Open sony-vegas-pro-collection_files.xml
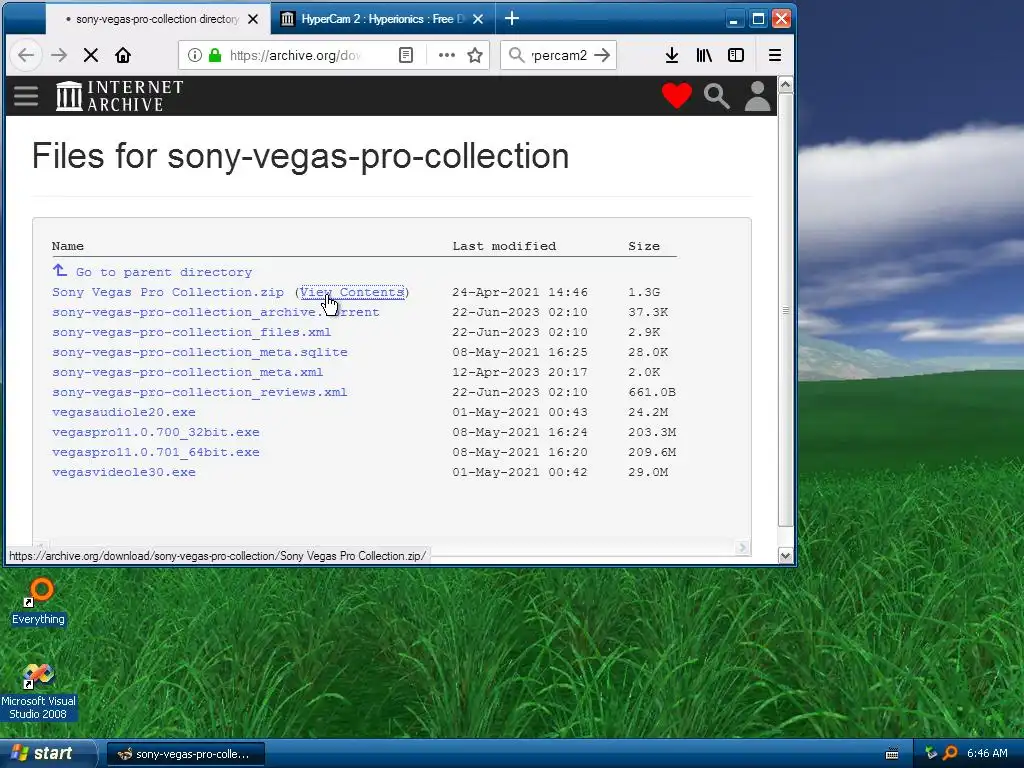1024x768 pixels. click(191, 332)
